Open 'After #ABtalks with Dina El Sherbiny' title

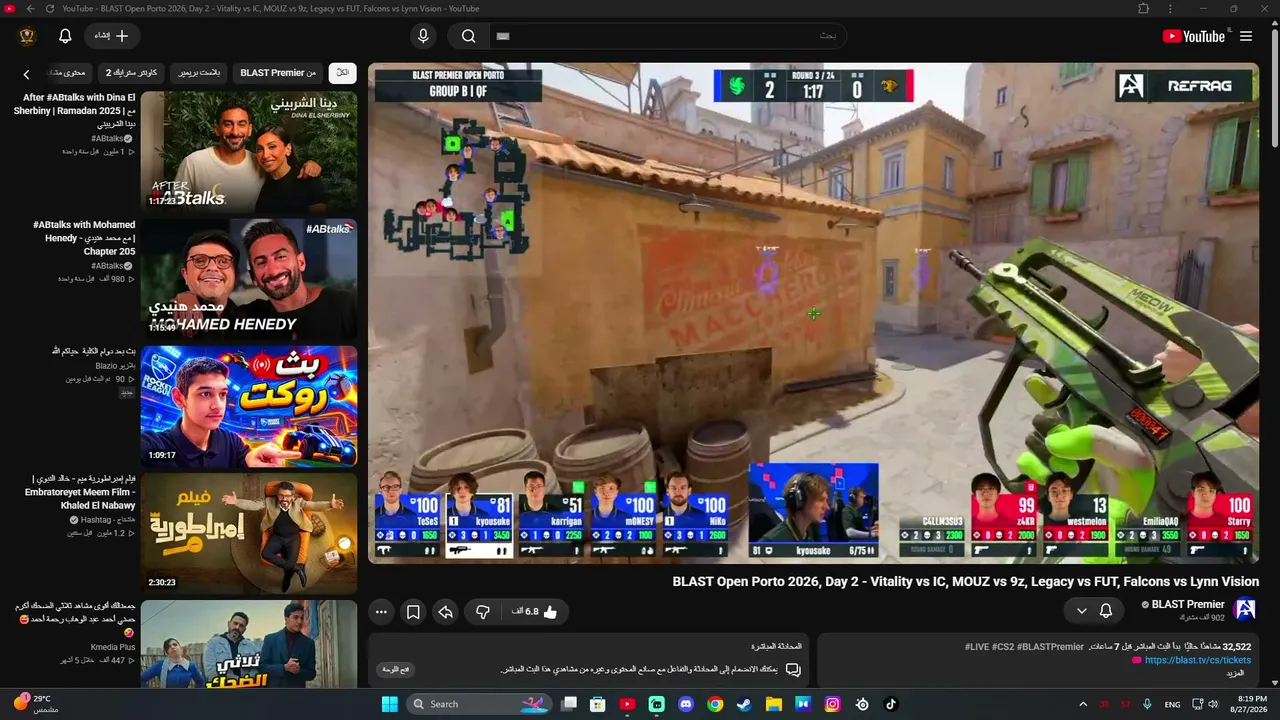coord(74,111)
